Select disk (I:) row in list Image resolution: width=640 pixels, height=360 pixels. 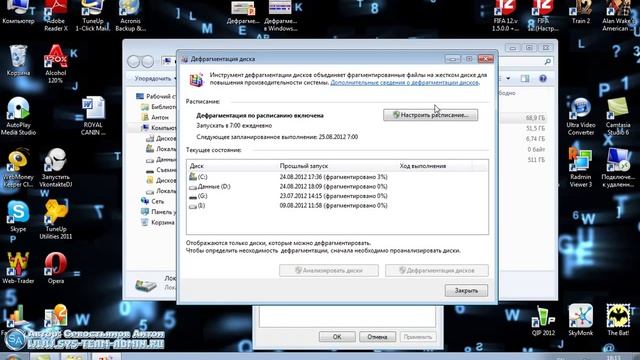(337, 206)
